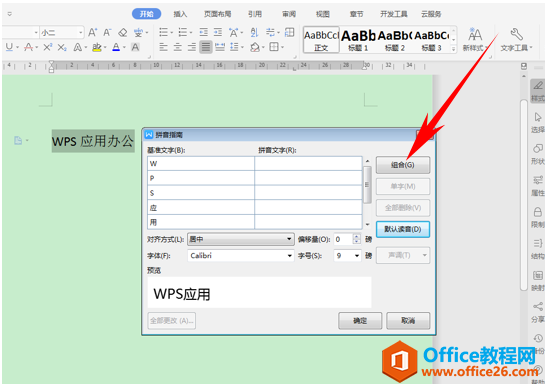Click the pinyin field for row W
Viewport: 545px width, 389px height.
(308, 163)
